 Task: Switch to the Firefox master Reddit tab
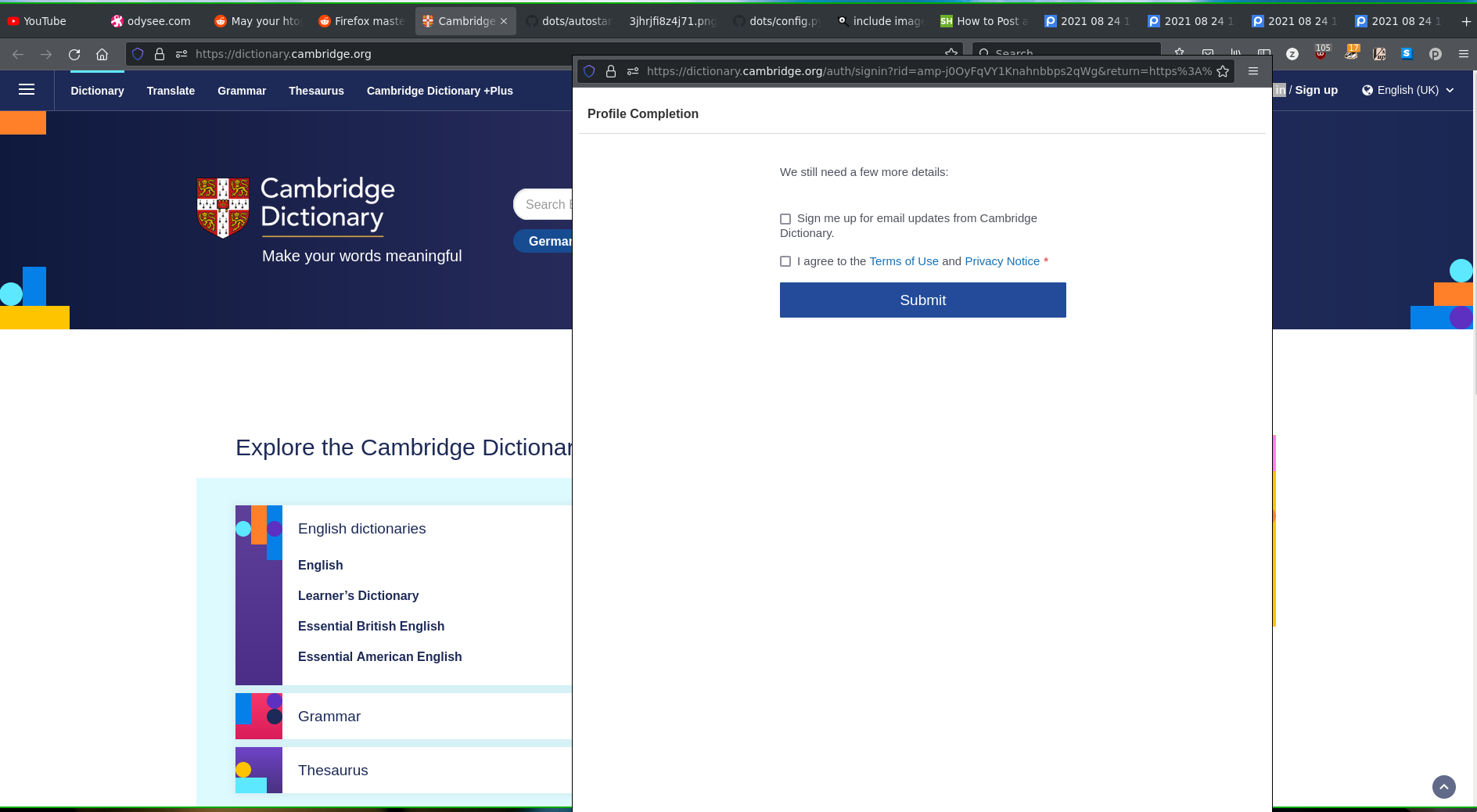tap(361, 21)
